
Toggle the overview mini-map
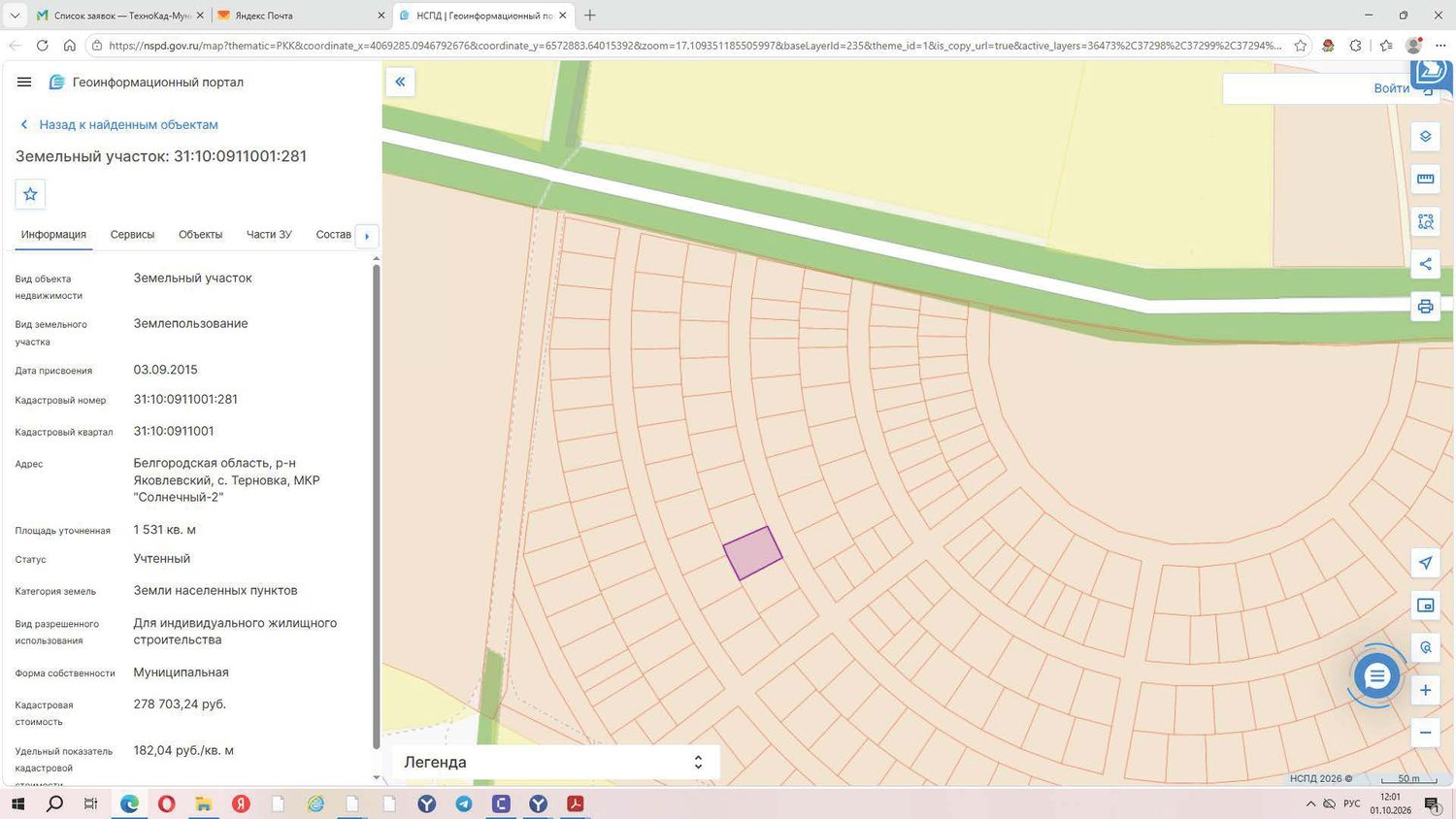(1425, 606)
